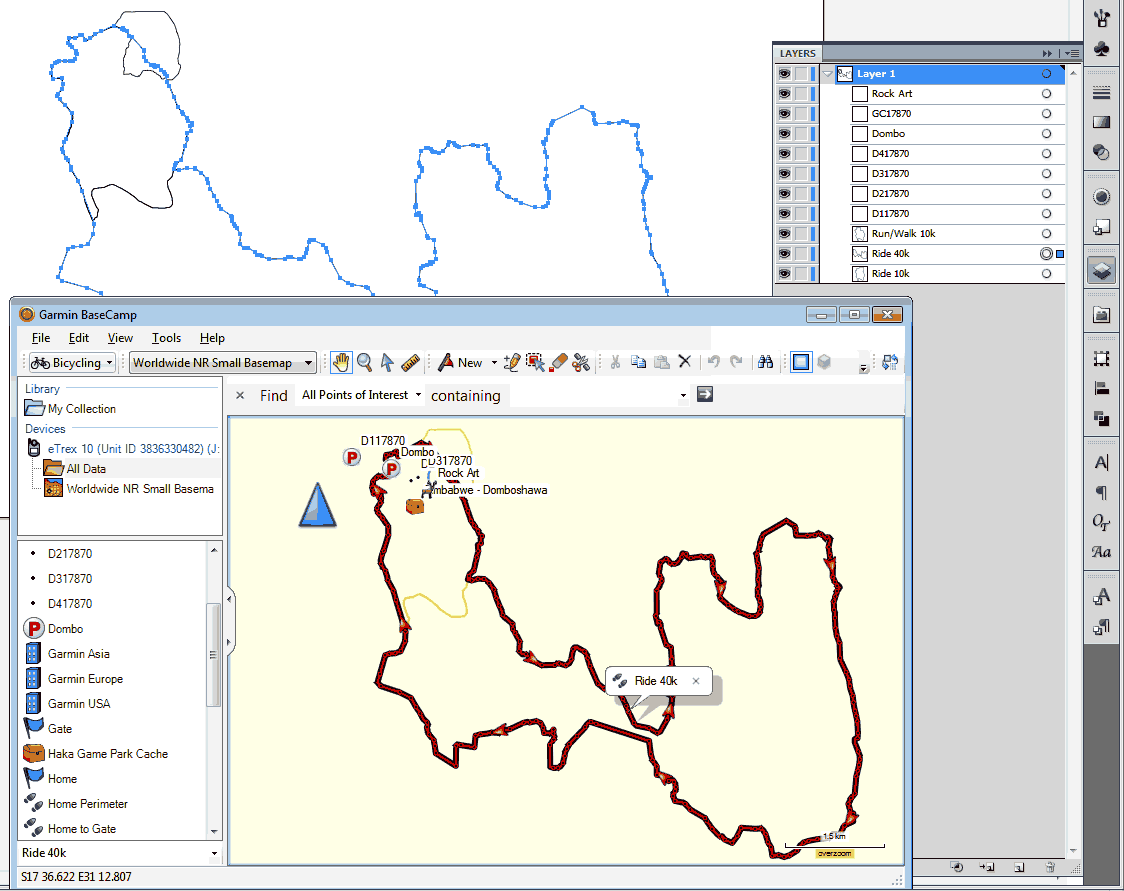Select the Pan hand tool in BaseCamp
This screenshot has height=891, width=1124.
(x=342, y=362)
